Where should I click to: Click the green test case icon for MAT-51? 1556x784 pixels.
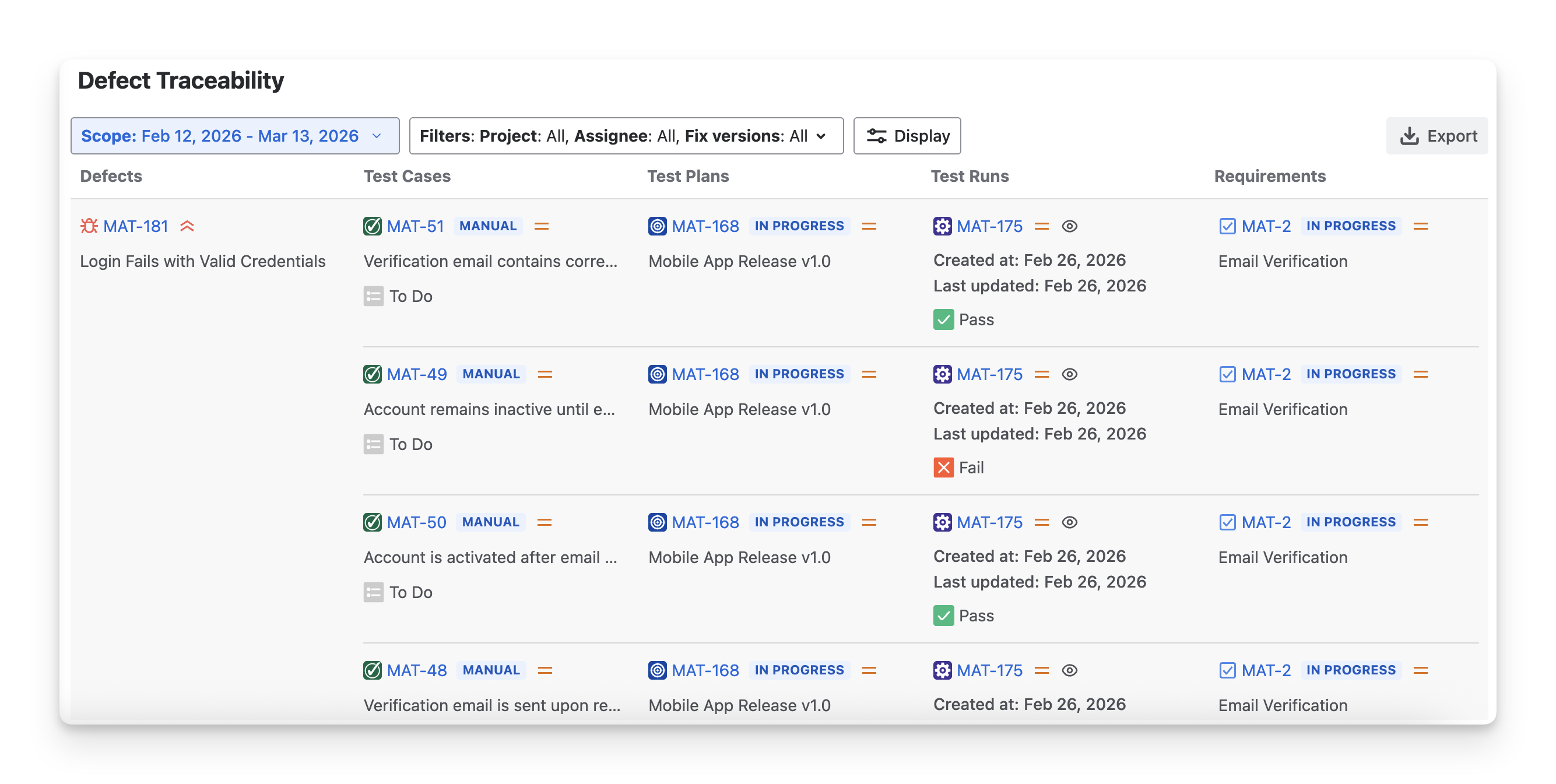(372, 226)
